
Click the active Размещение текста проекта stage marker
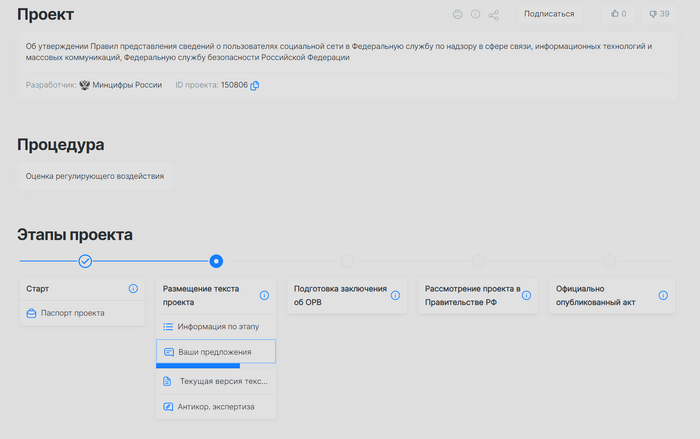pos(216,261)
